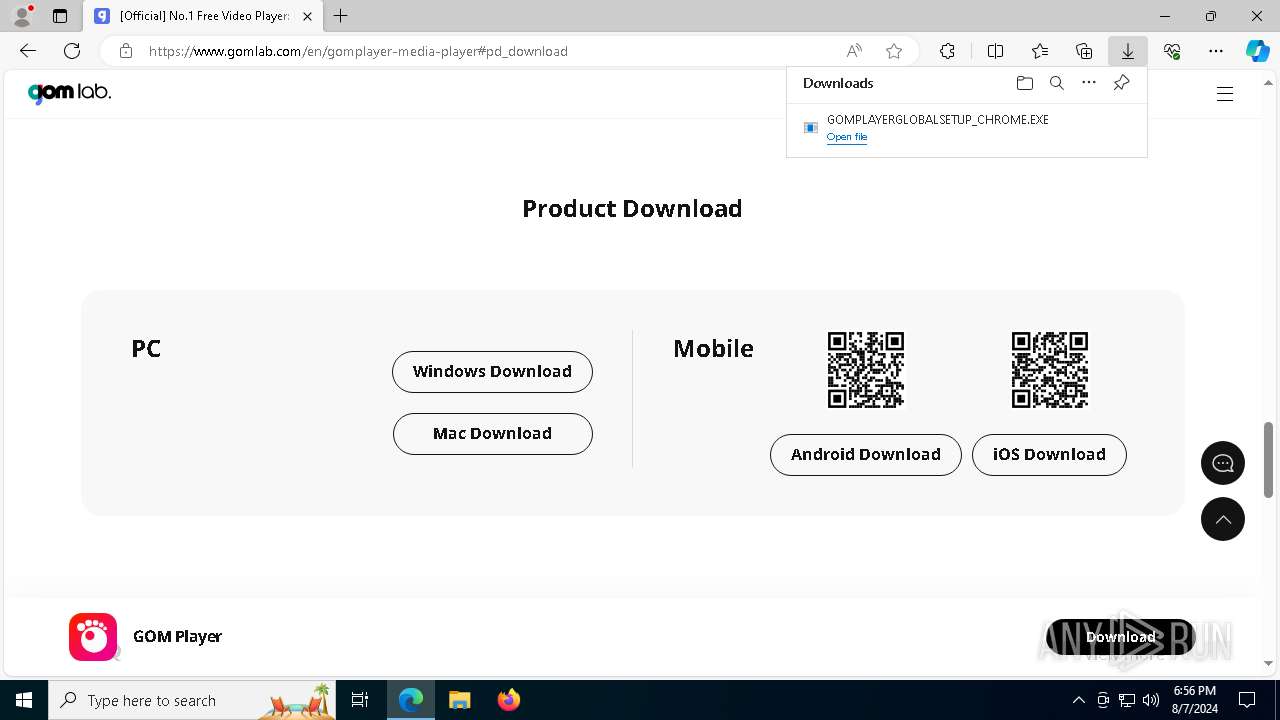This screenshot has width=1280, height=720.
Task: View site information lock icon
Action: pos(125,51)
